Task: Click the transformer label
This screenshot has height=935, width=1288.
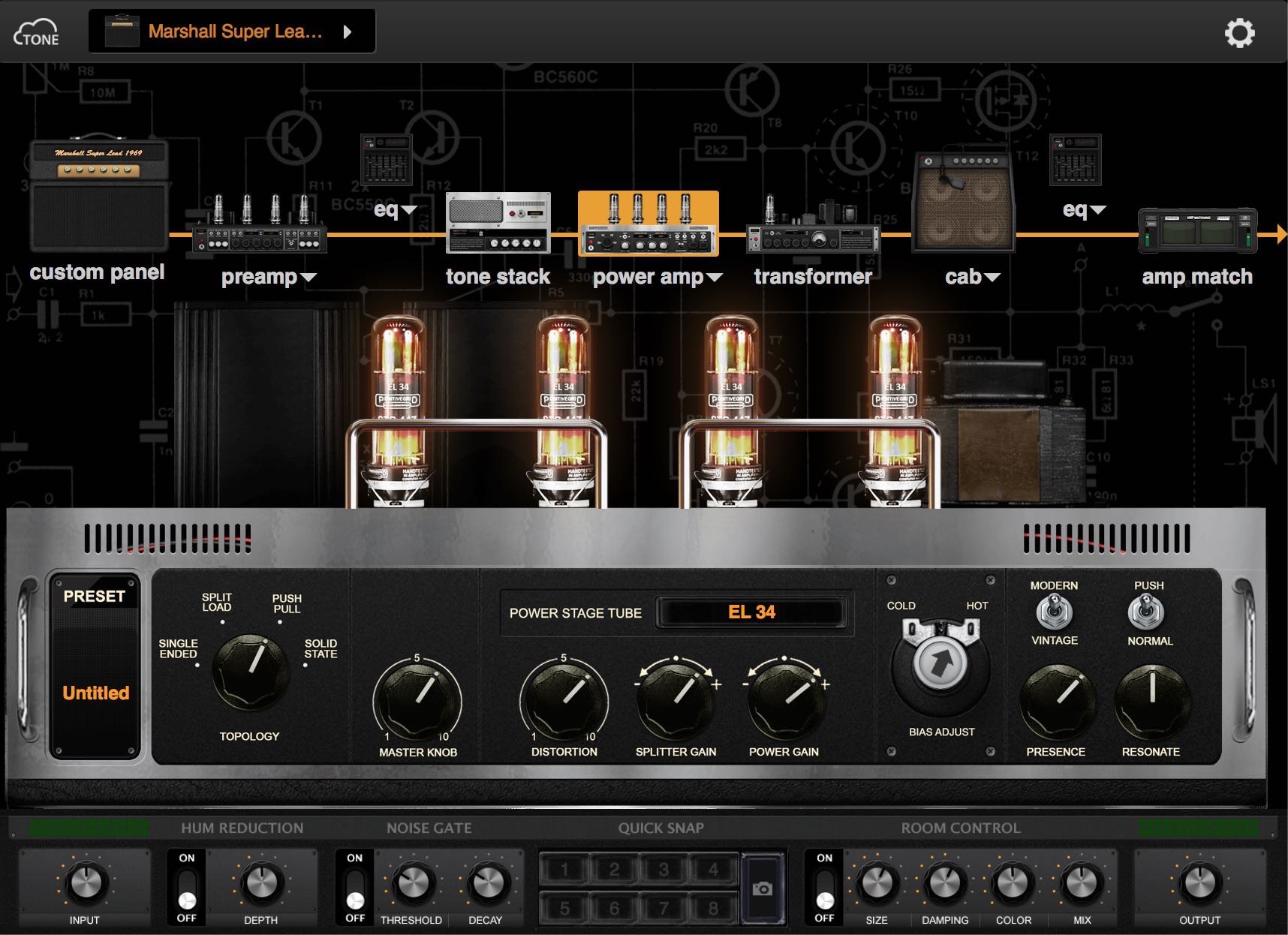Action: [813, 277]
